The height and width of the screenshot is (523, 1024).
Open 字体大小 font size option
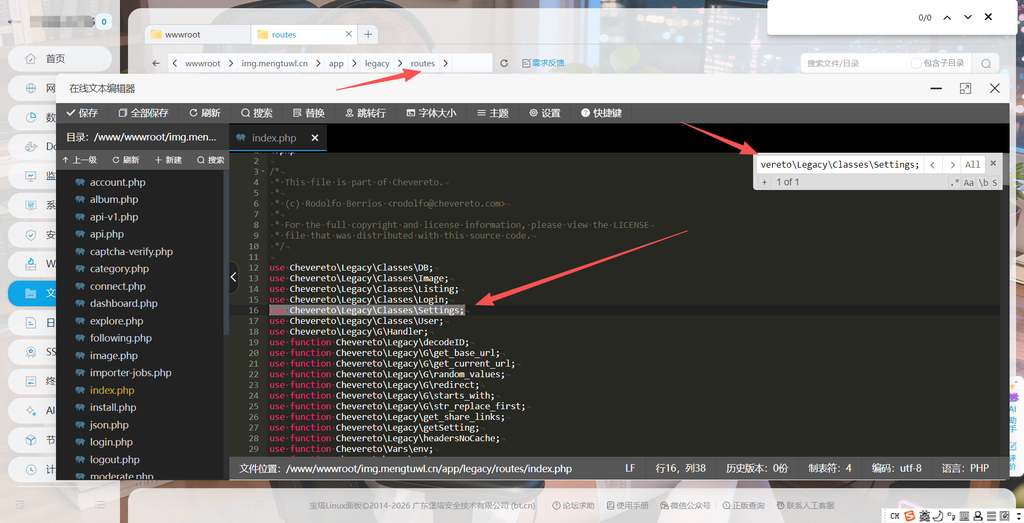[x=431, y=113]
